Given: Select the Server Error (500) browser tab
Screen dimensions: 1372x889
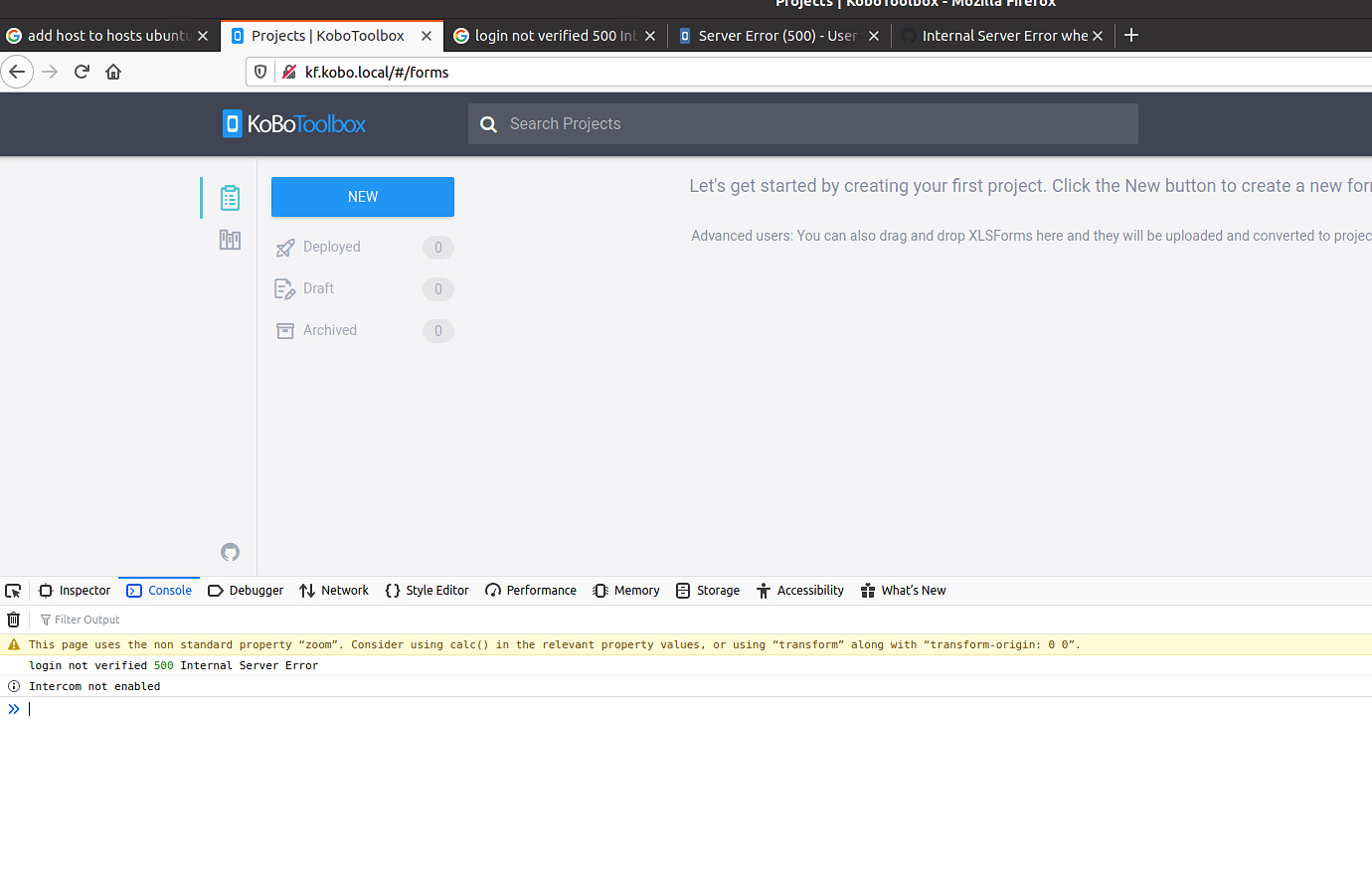Looking at the screenshot, I should click(x=775, y=35).
